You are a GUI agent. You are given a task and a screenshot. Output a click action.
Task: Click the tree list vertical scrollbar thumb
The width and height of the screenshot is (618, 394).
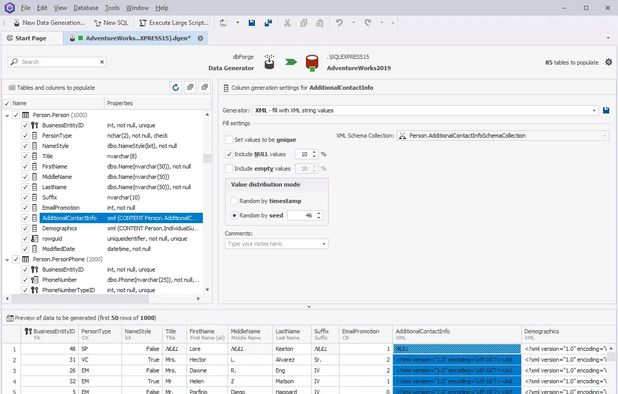207,158
